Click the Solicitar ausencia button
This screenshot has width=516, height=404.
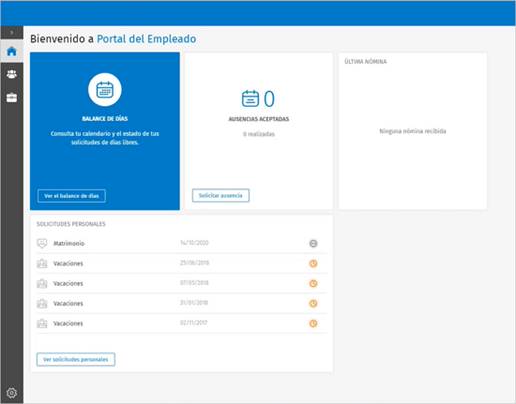[221, 195]
